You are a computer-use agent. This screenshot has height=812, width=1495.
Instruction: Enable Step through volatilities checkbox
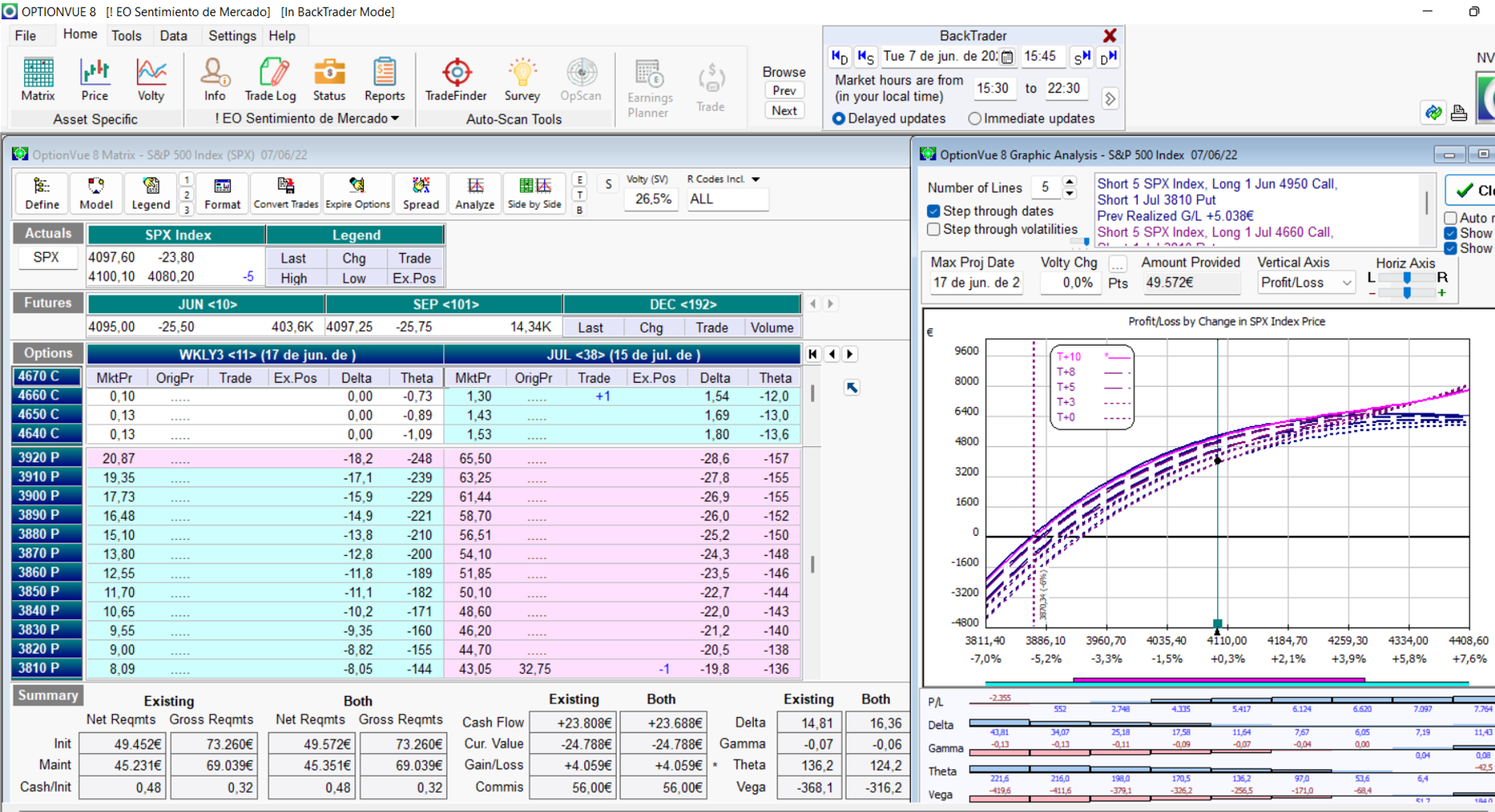(934, 230)
